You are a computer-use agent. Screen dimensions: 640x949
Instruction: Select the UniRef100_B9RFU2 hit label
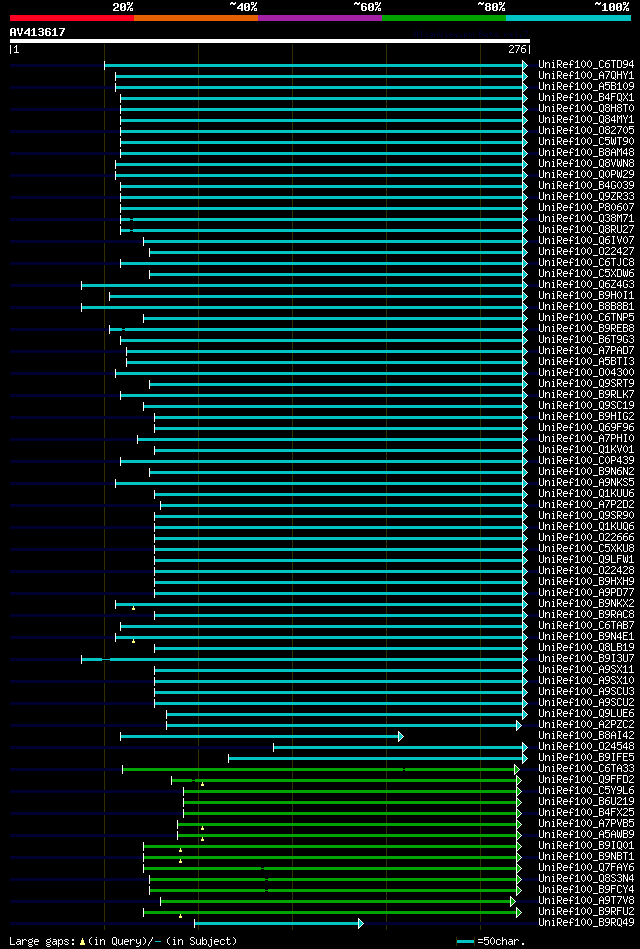(586, 911)
